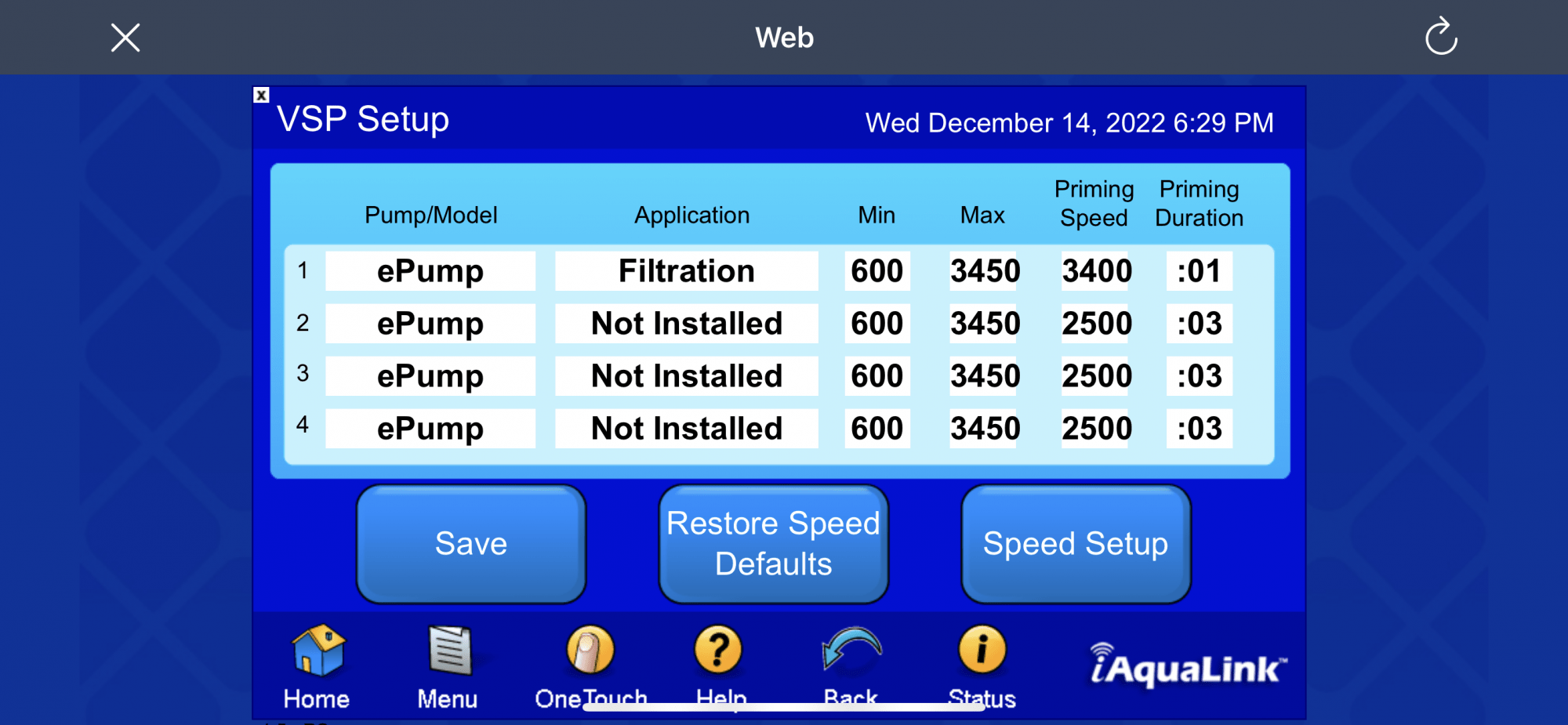The height and width of the screenshot is (725, 1568).
Task: Edit pump 2 priming speed 2500
Action: [x=1097, y=324]
